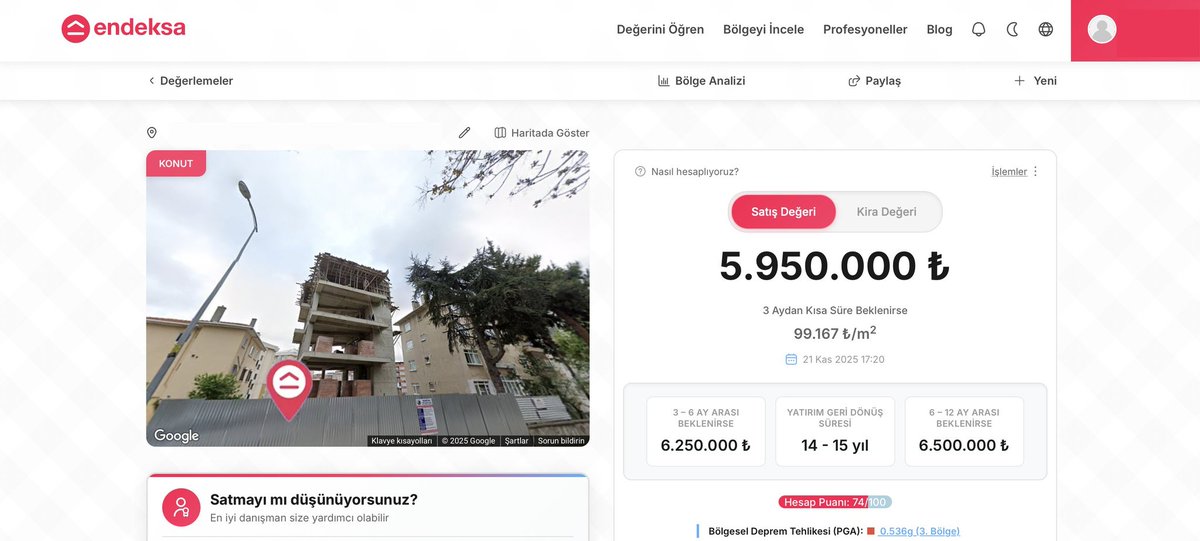Click the 6 – 12 ay 6.500.000 ₺ card

964,431
